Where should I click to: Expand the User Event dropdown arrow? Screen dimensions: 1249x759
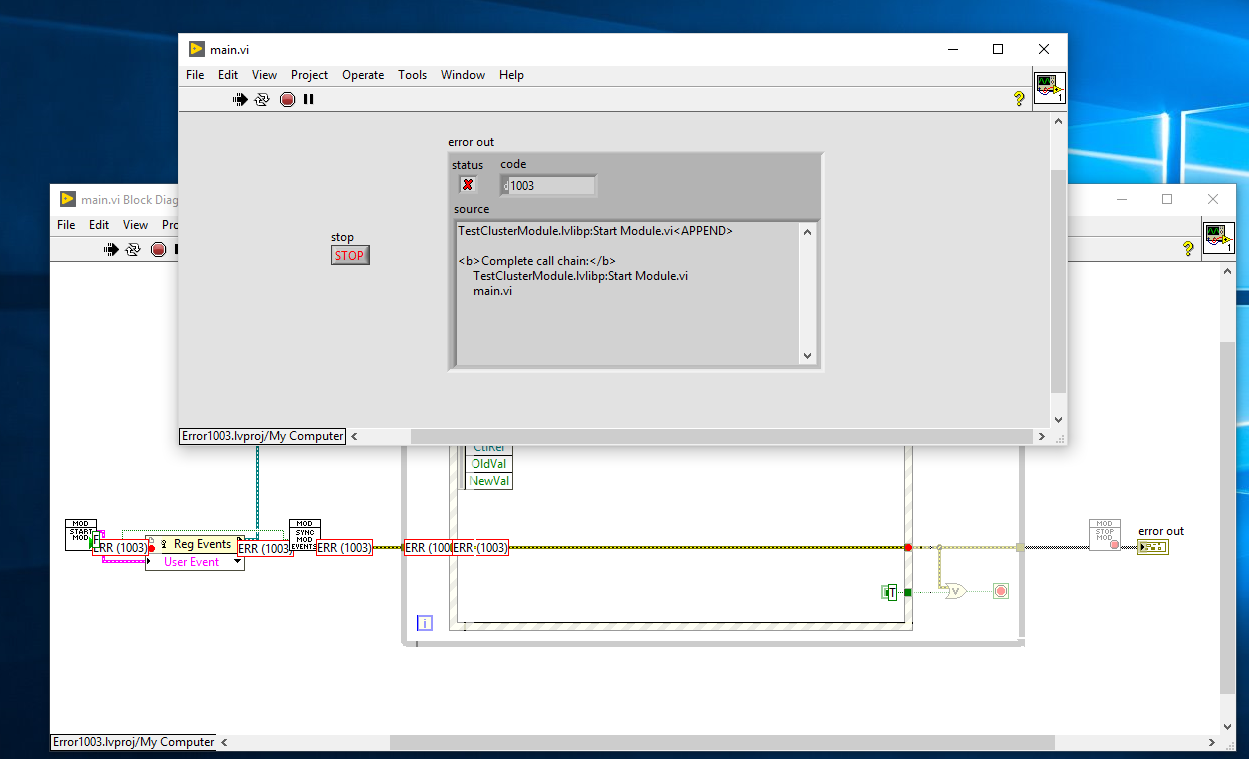237,562
